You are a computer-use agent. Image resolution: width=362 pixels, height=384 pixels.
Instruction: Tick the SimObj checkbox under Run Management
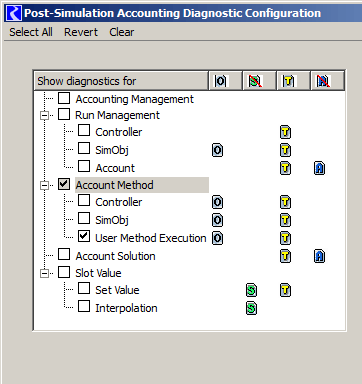[x=84, y=148]
